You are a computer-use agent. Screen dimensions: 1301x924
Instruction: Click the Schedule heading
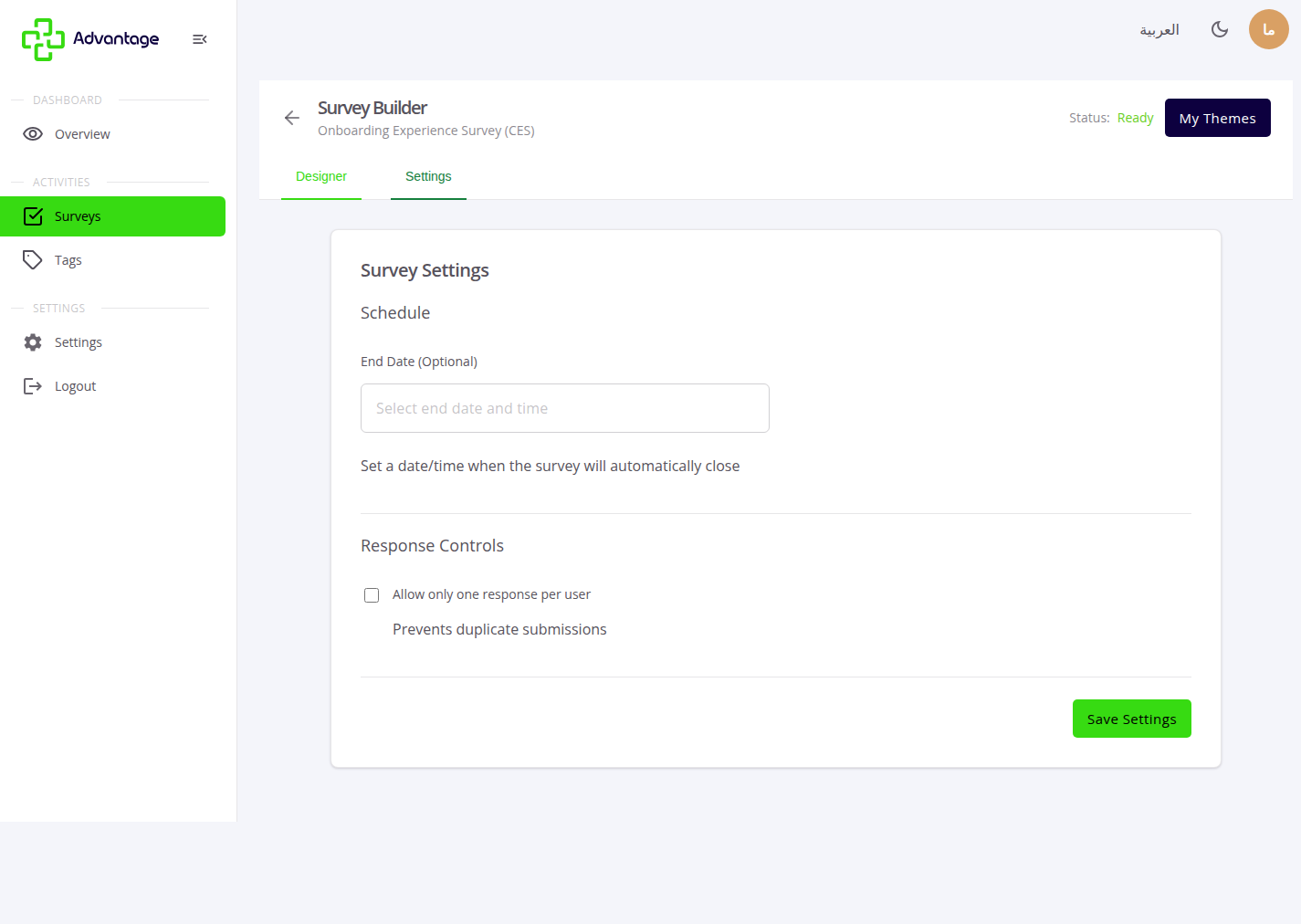click(x=395, y=312)
